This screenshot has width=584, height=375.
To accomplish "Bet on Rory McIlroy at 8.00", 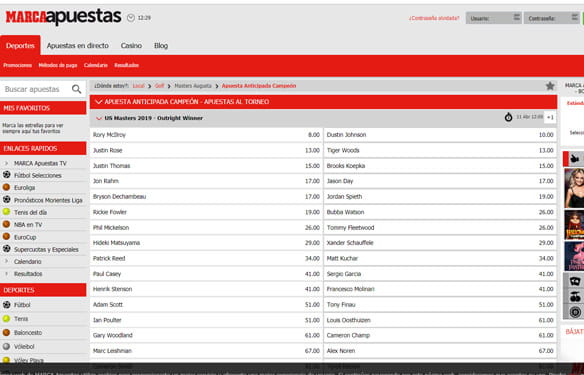I will pyautogui.click(x=206, y=135).
